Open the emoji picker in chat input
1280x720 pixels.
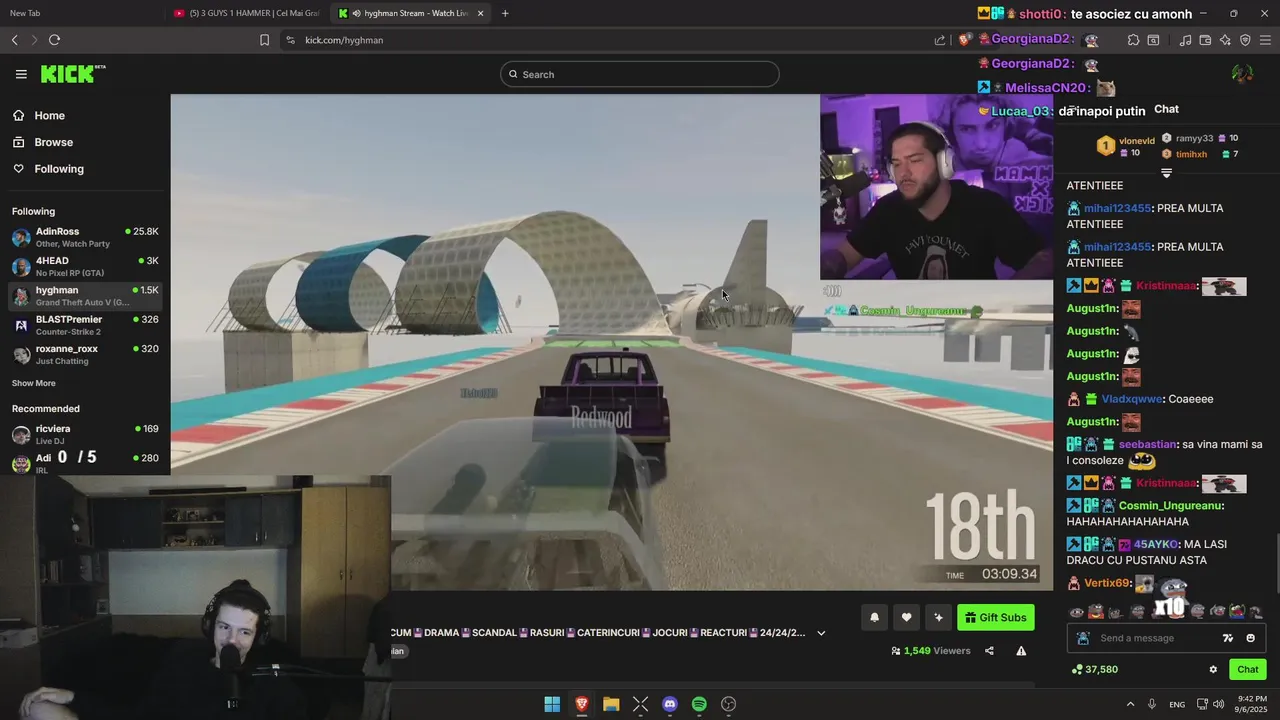coord(1250,638)
